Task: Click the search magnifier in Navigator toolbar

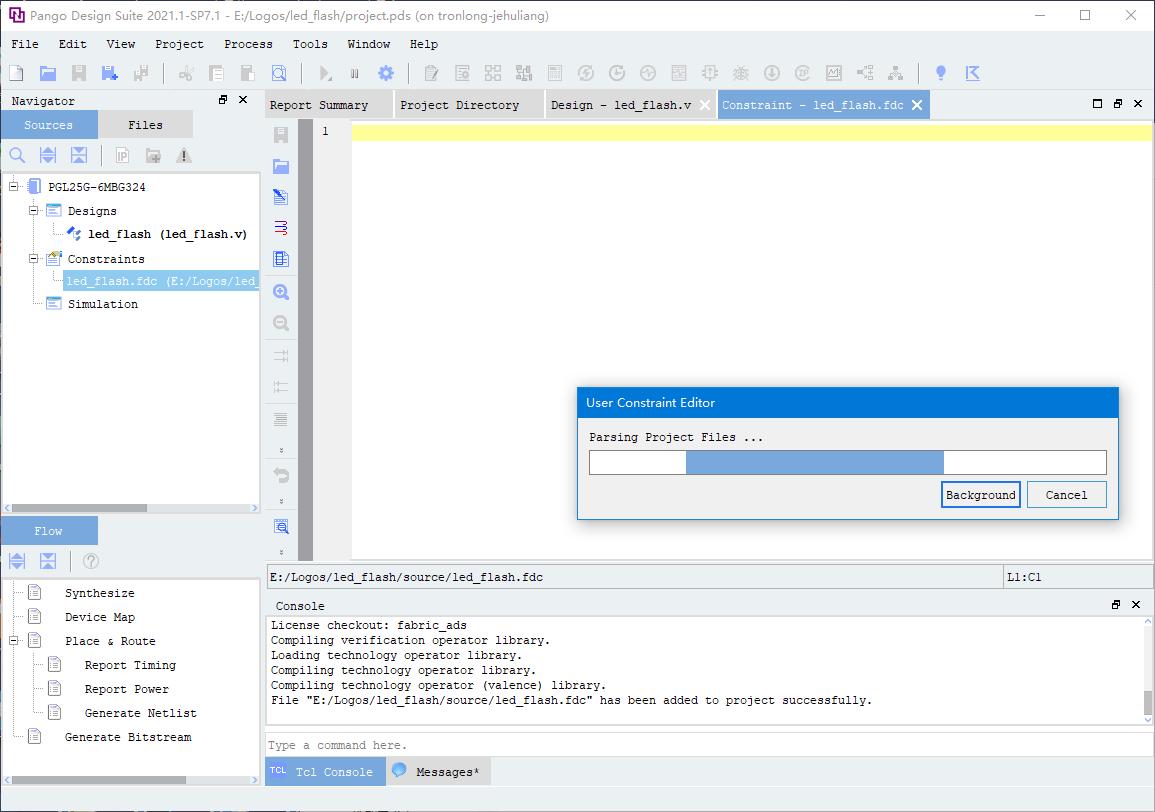Action: (17, 155)
